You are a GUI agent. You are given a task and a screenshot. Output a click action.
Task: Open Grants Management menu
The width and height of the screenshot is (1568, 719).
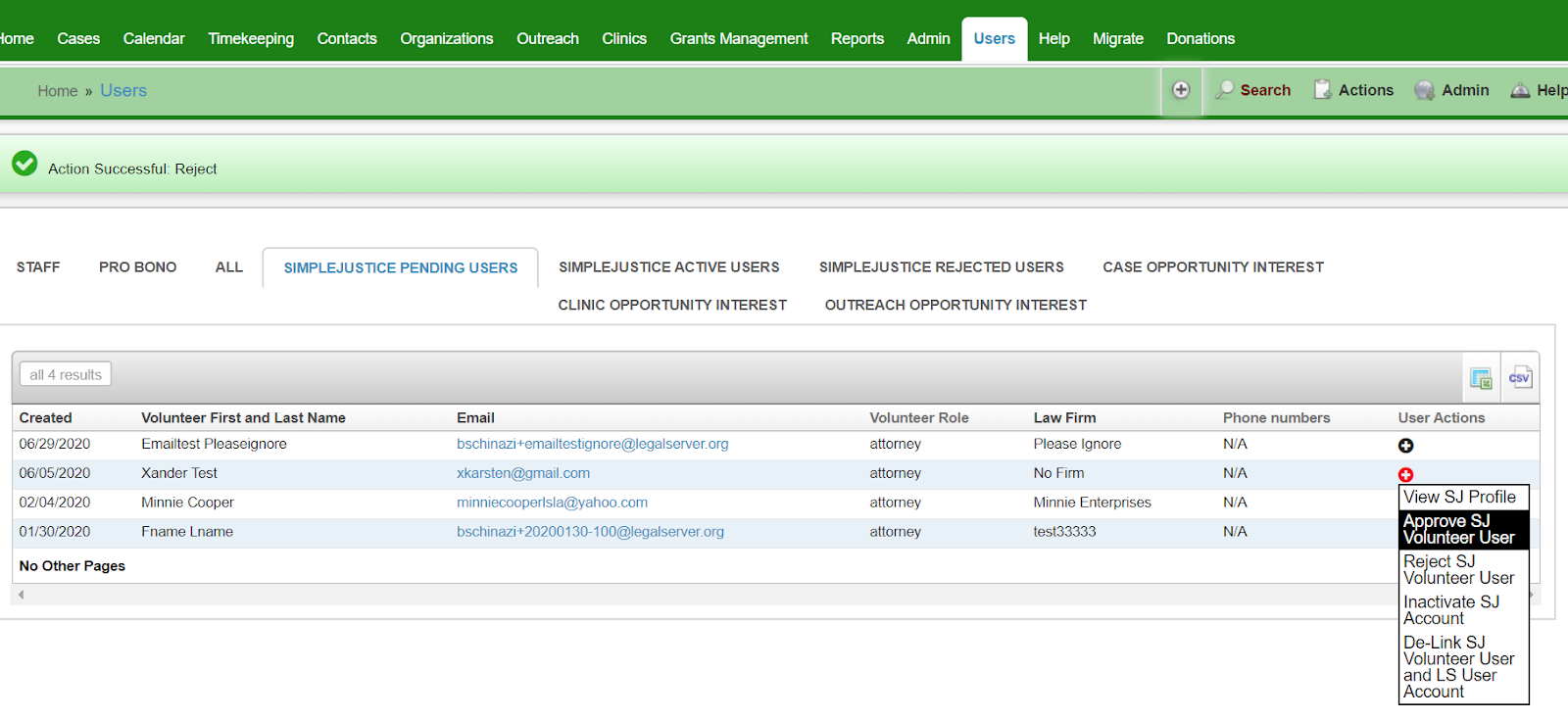739,38
